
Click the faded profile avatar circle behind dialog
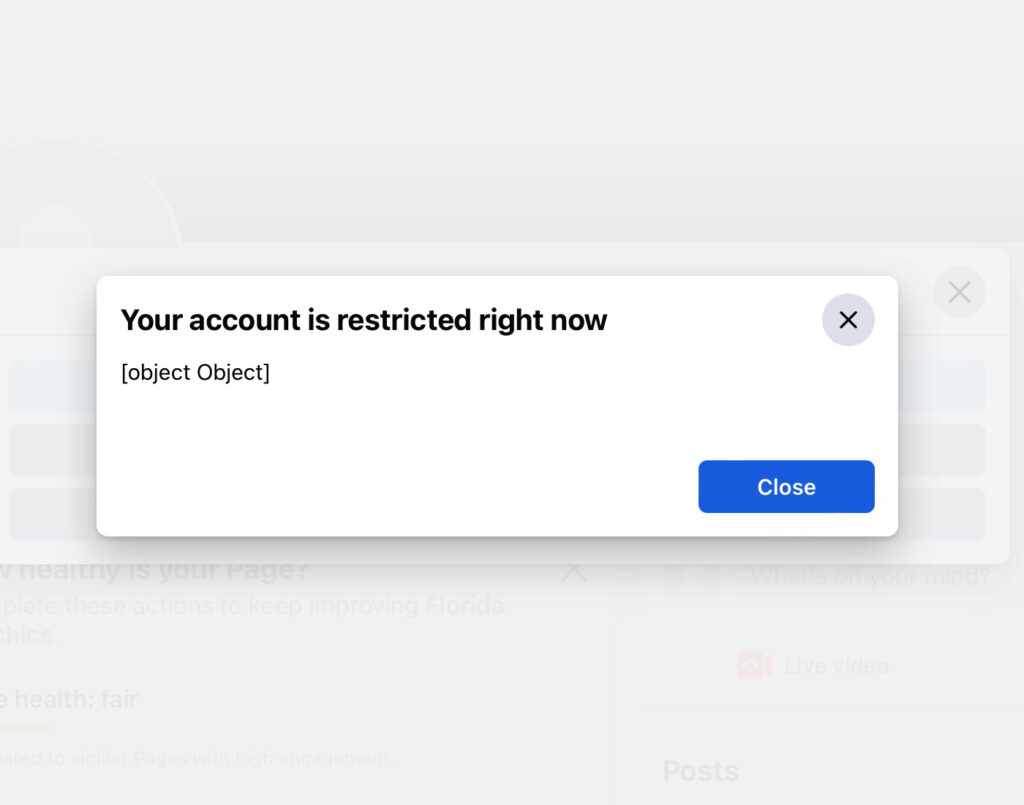(56, 229)
